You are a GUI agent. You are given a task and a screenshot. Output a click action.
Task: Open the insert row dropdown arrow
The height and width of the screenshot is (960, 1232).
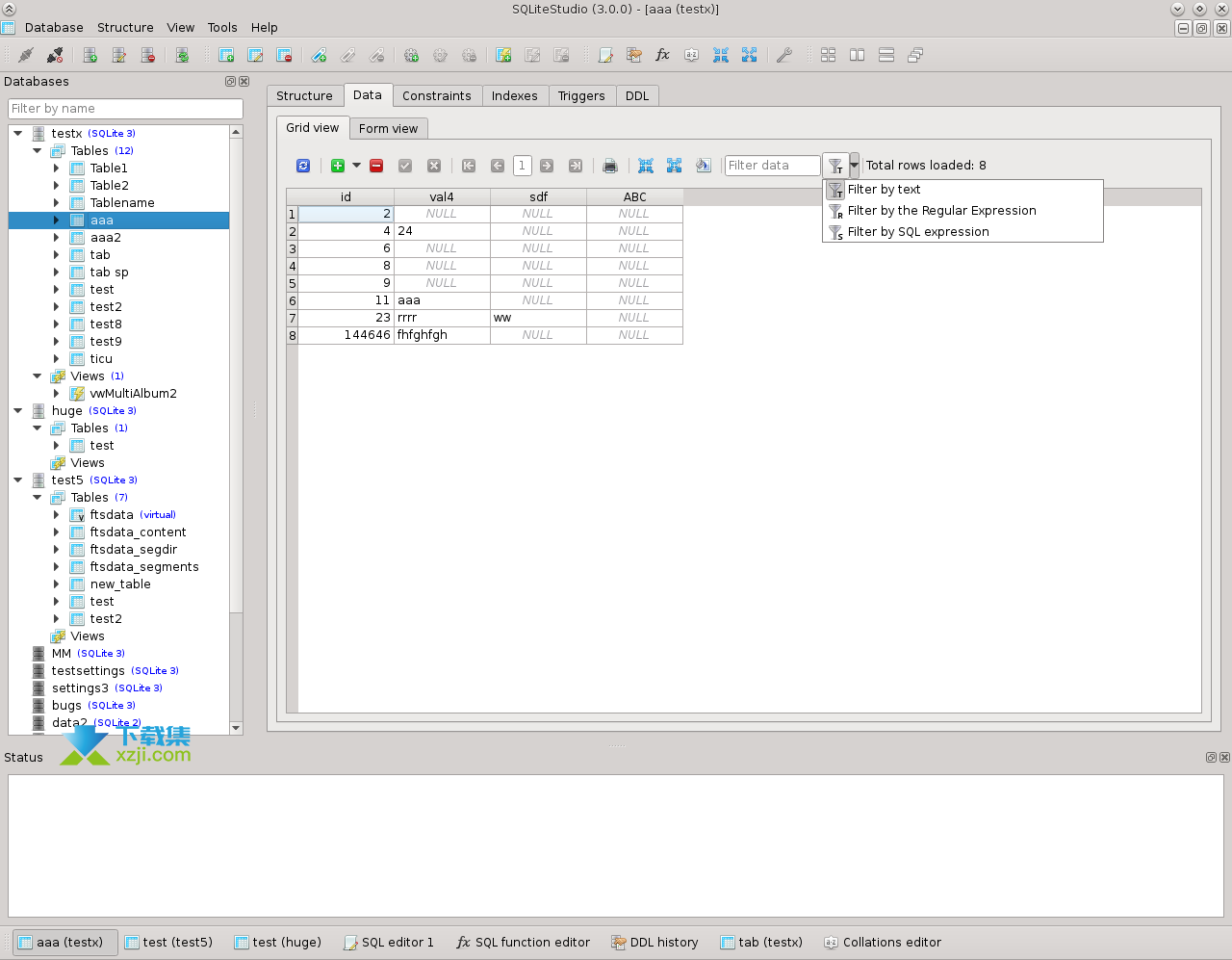pos(356,166)
